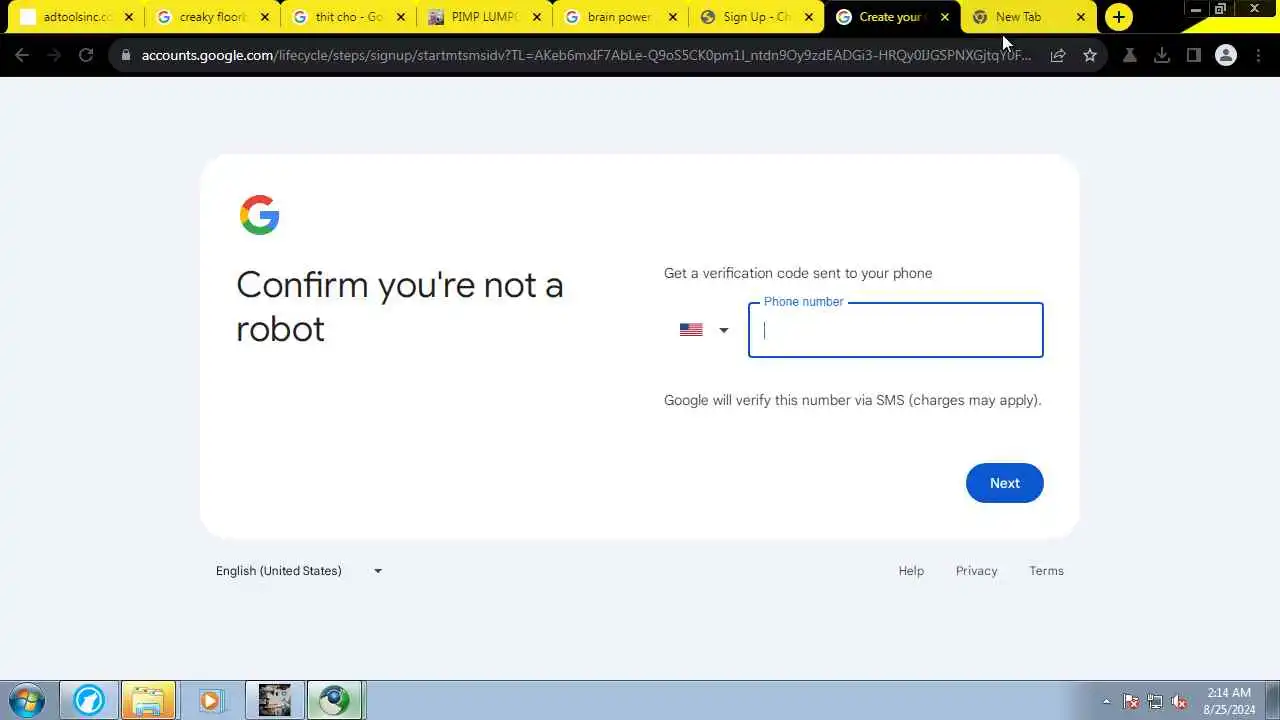The width and height of the screenshot is (1280, 720).
Task: Bookmark this page with the star icon
Action: [1090, 55]
